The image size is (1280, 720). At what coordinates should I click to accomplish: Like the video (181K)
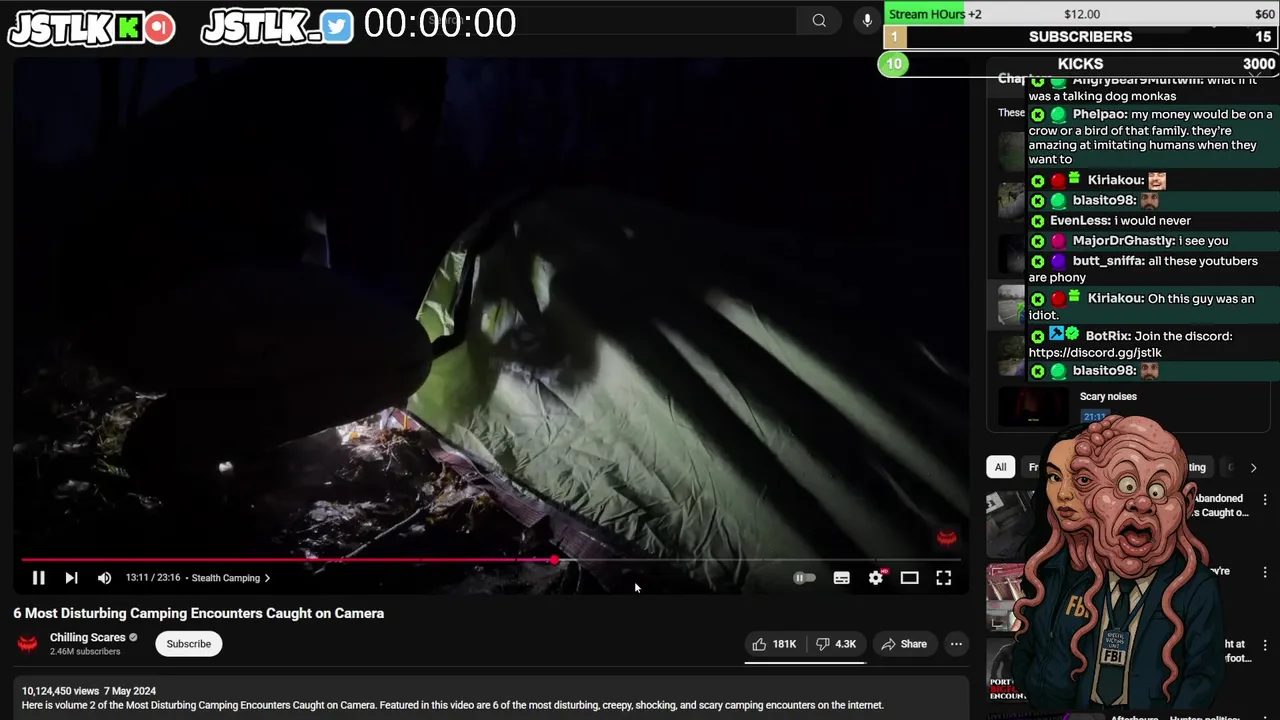pyautogui.click(x=775, y=644)
